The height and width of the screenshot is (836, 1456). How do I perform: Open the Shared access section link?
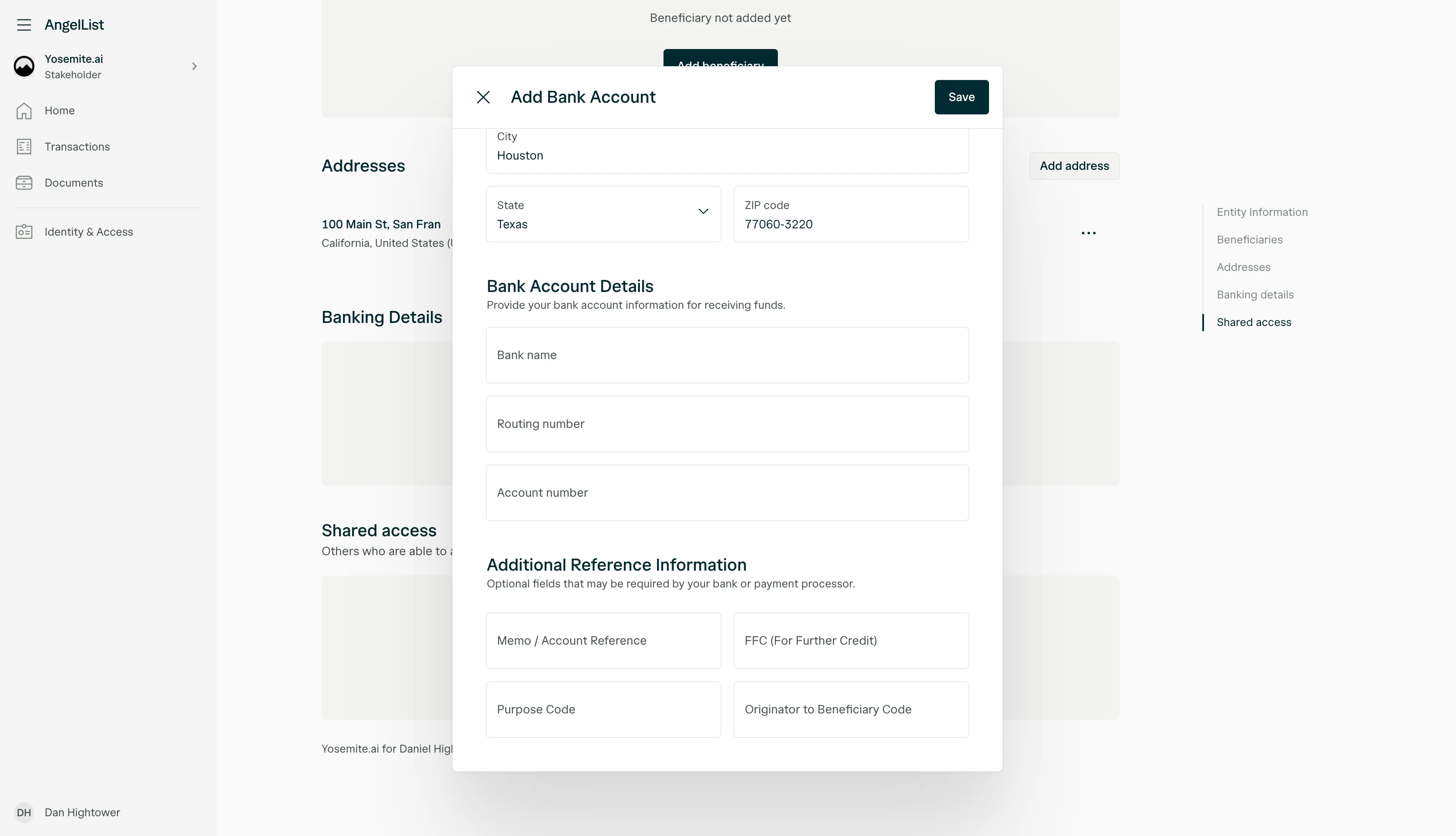[x=1254, y=322]
